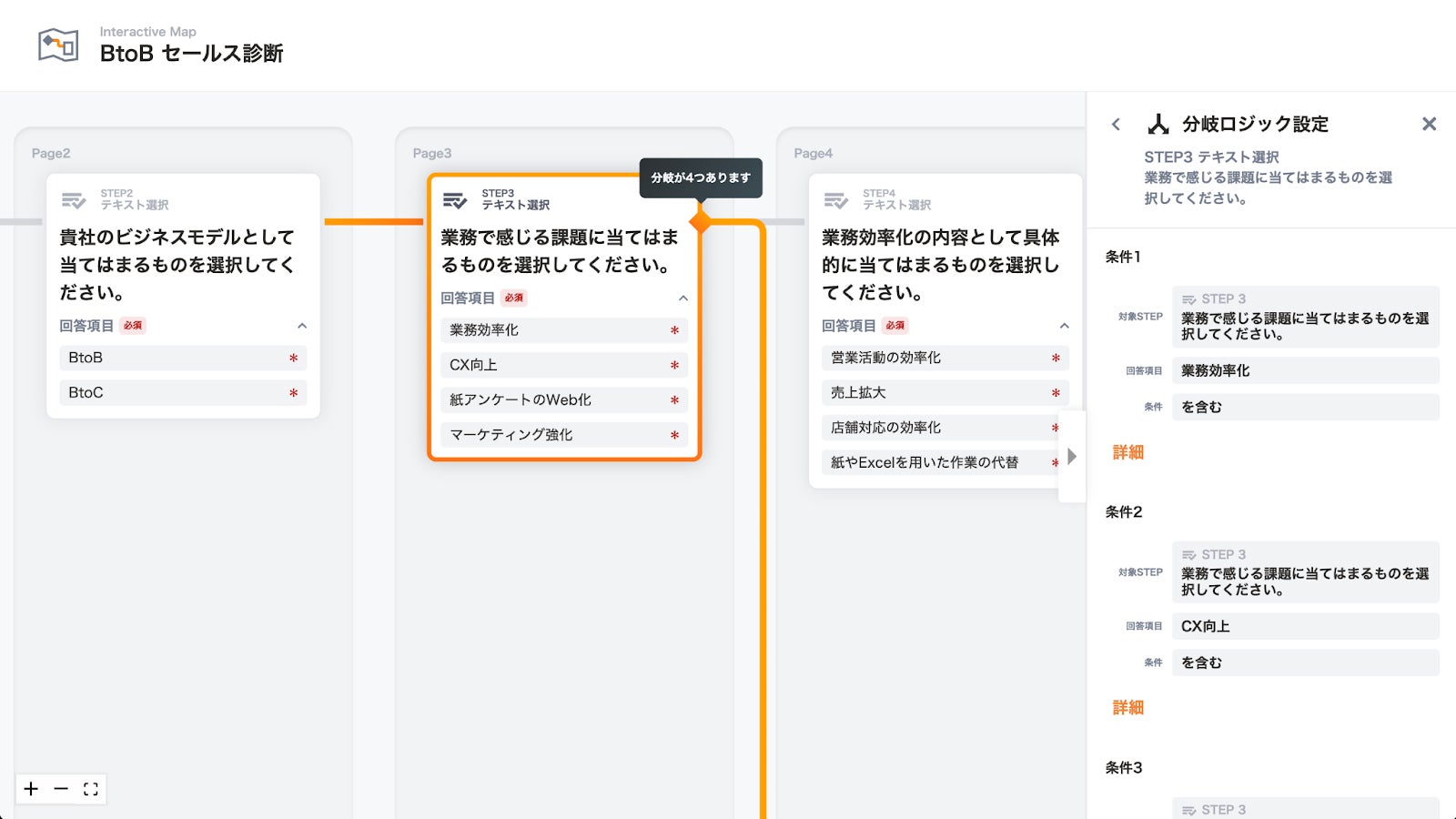Viewport: 1456px width, 819px height.
Task: Click the 条件3 heading in the panel
Action: pos(1124,767)
